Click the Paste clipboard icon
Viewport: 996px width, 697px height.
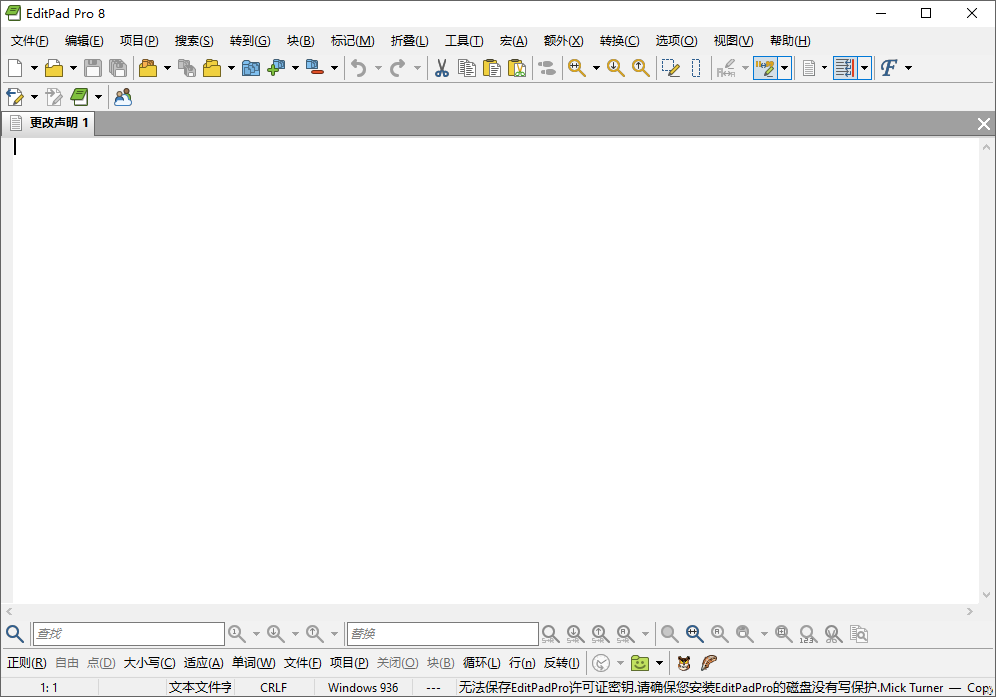point(492,68)
